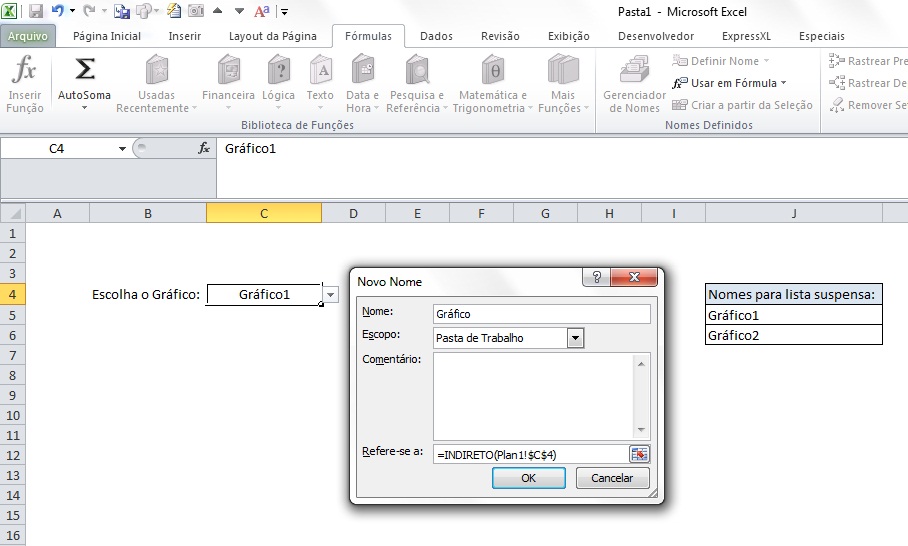Screen dimensions: 908x546
Task: Click the range selector icon in Refere-se a
Action: [x=639, y=455]
